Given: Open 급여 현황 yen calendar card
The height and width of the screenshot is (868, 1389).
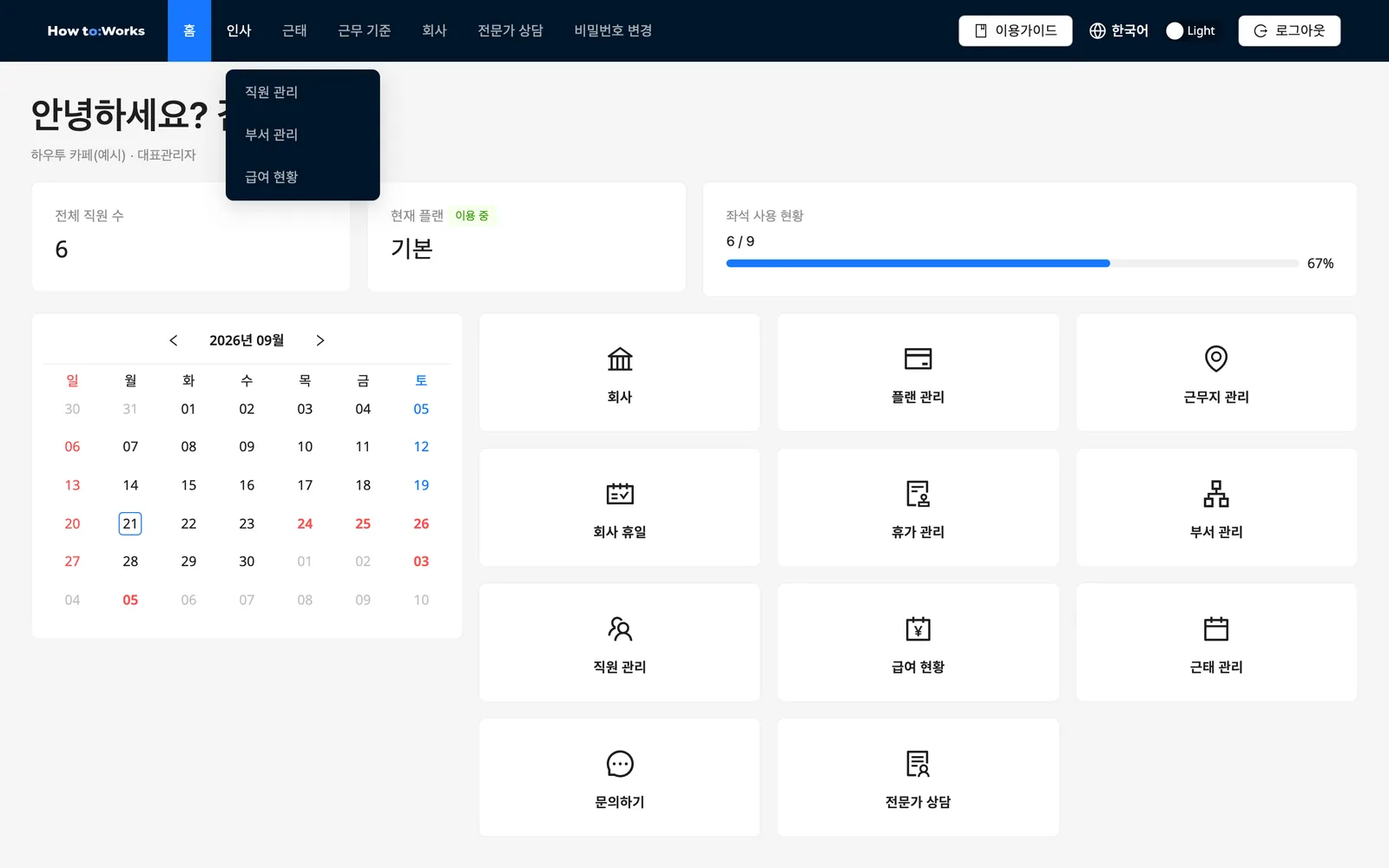Looking at the screenshot, I should point(918,642).
